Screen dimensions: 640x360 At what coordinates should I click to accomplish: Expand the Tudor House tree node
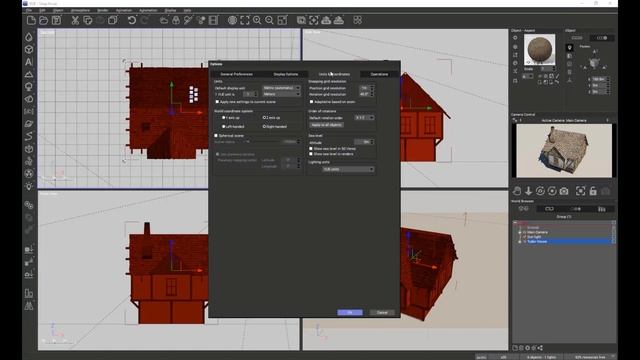[x=520, y=242]
